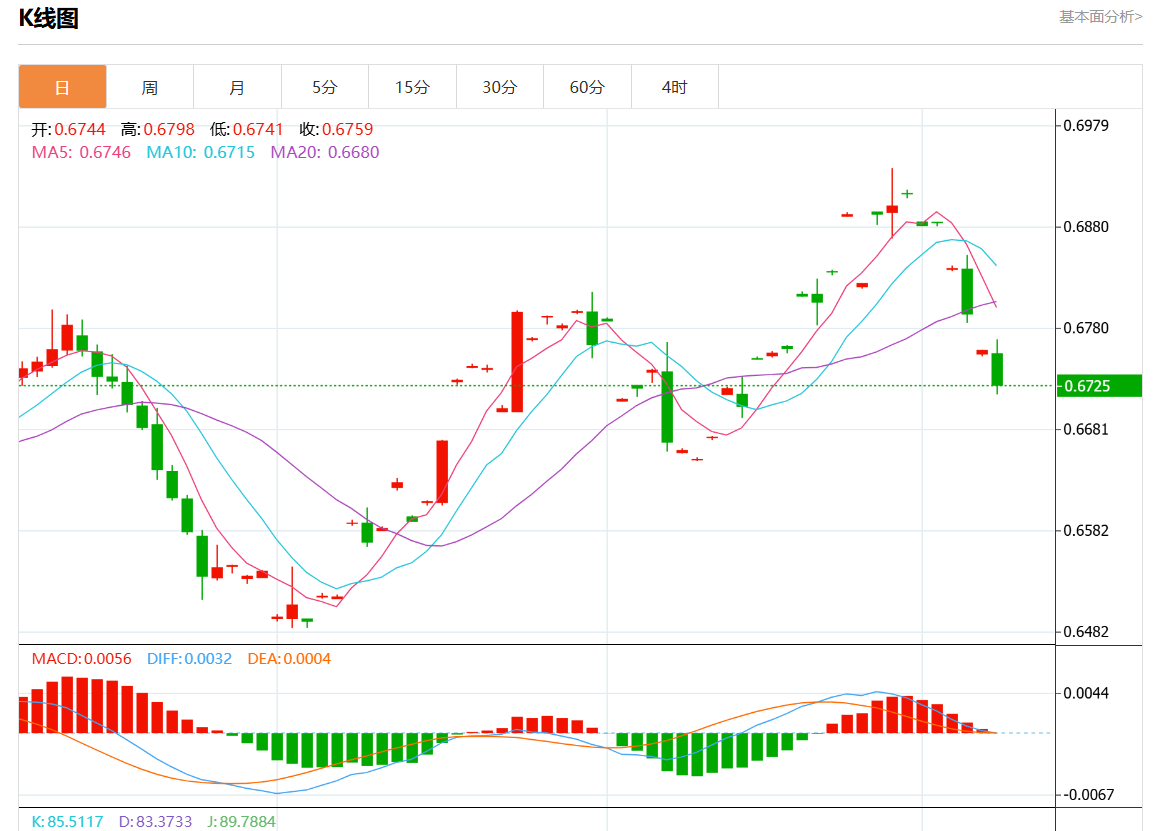Click the MA20: 0.6680 label
This screenshot has width=1157, height=831.
(325, 152)
